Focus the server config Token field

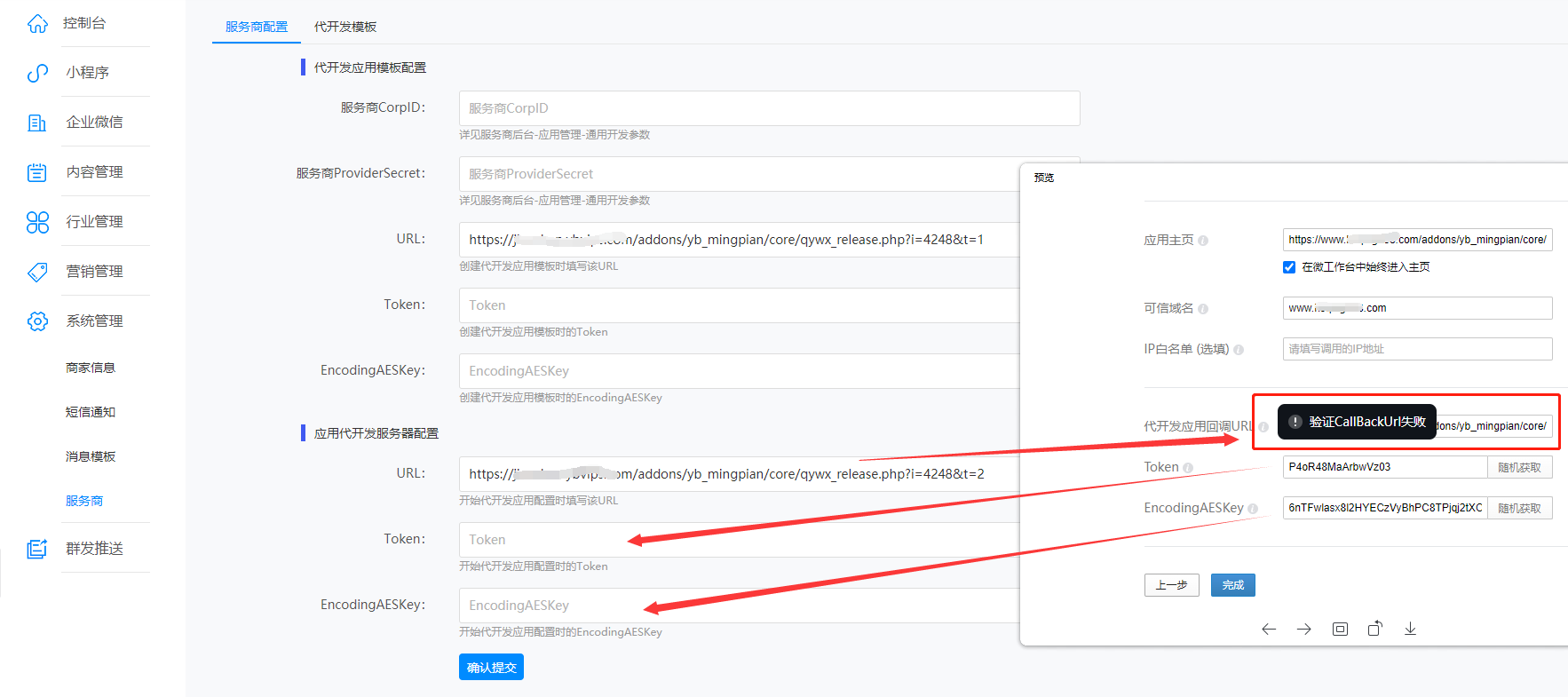(x=740, y=540)
